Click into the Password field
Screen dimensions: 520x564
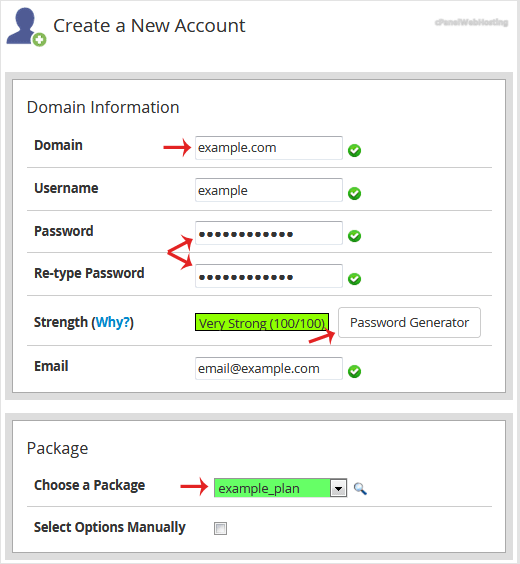point(269,233)
